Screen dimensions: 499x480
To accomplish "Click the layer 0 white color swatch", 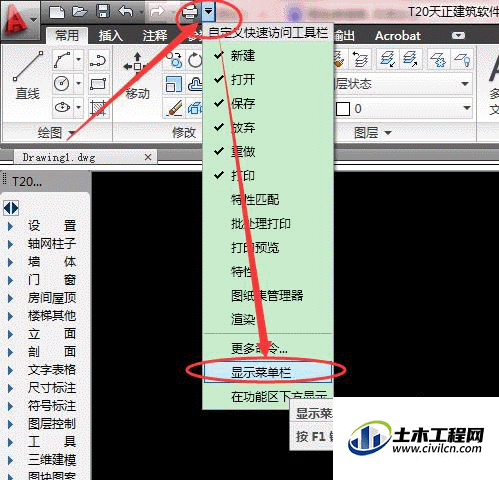I will (343, 109).
